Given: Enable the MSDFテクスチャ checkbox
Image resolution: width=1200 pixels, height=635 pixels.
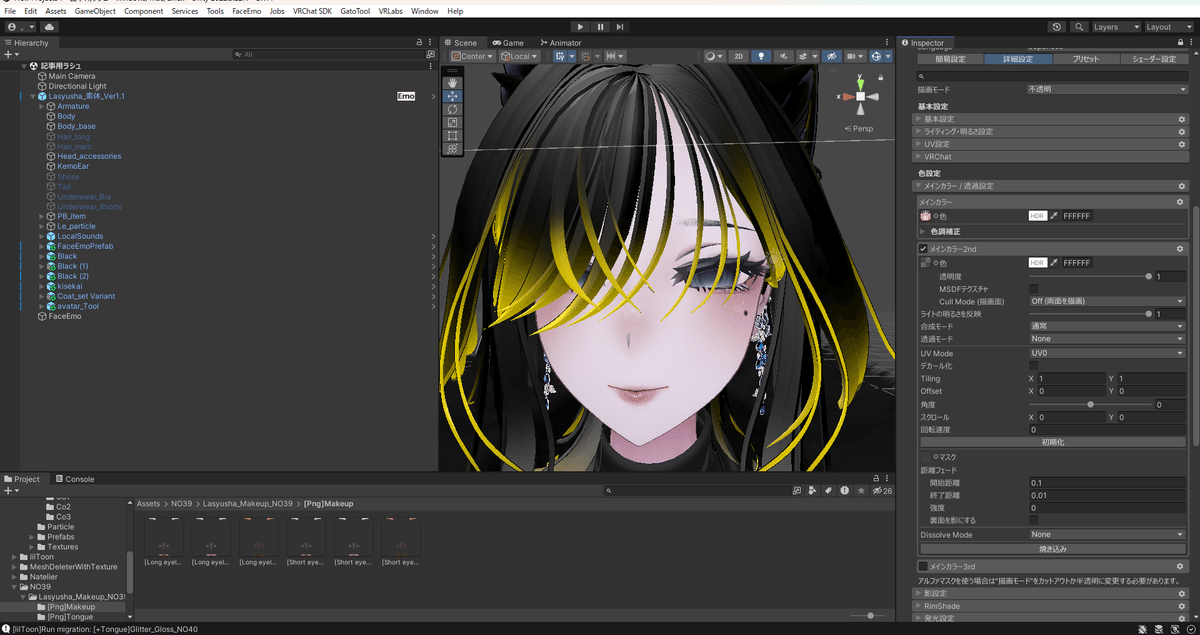Looking at the screenshot, I should [x=1033, y=288].
